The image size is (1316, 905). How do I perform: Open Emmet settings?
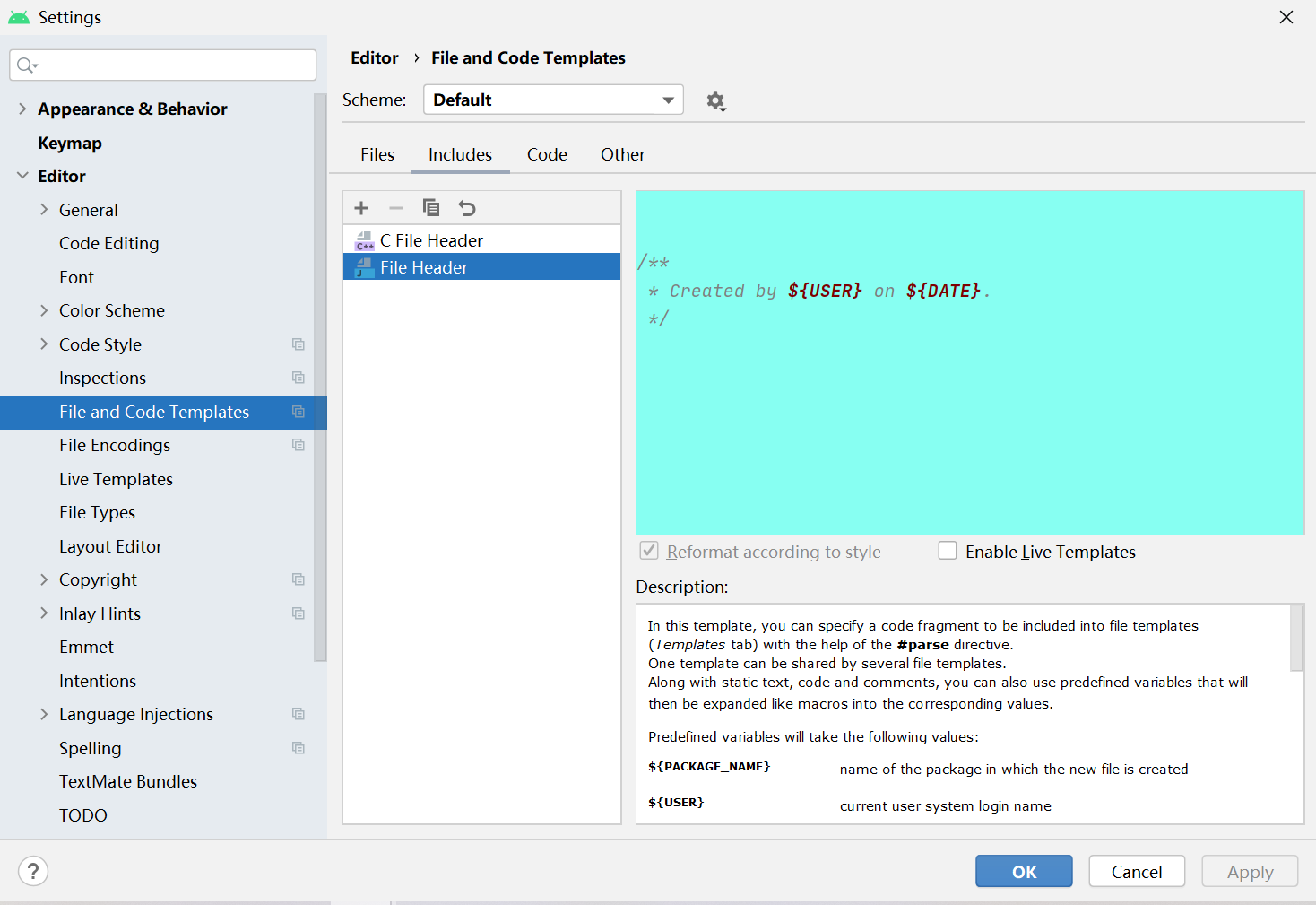[86, 647]
